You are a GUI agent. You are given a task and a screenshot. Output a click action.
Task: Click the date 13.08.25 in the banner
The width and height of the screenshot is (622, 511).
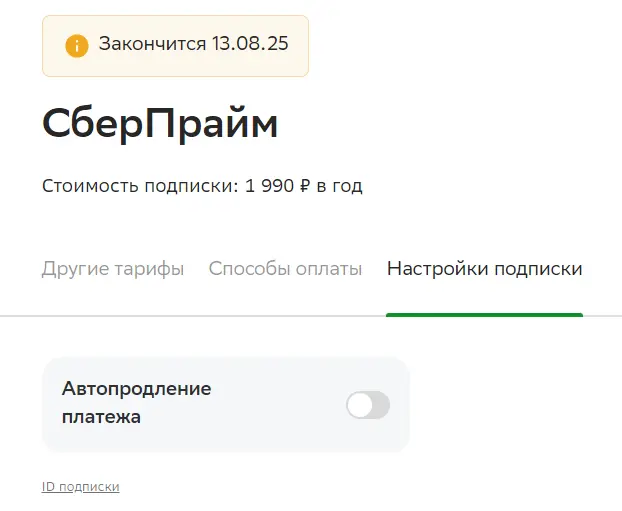(x=250, y=44)
